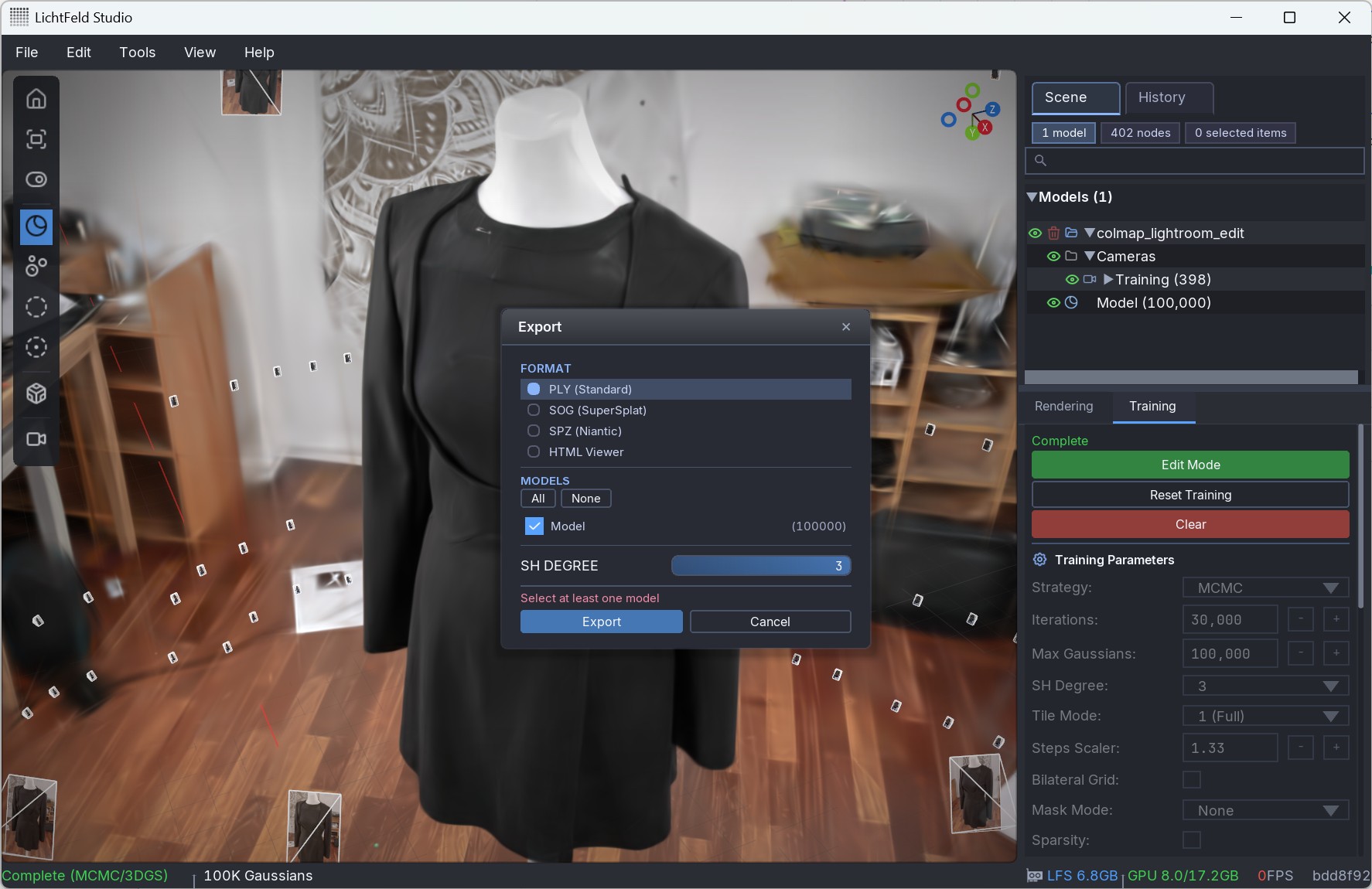The width and height of the screenshot is (1372, 889).
Task: Click the blue Export button
Action: [x=601, y=622]
